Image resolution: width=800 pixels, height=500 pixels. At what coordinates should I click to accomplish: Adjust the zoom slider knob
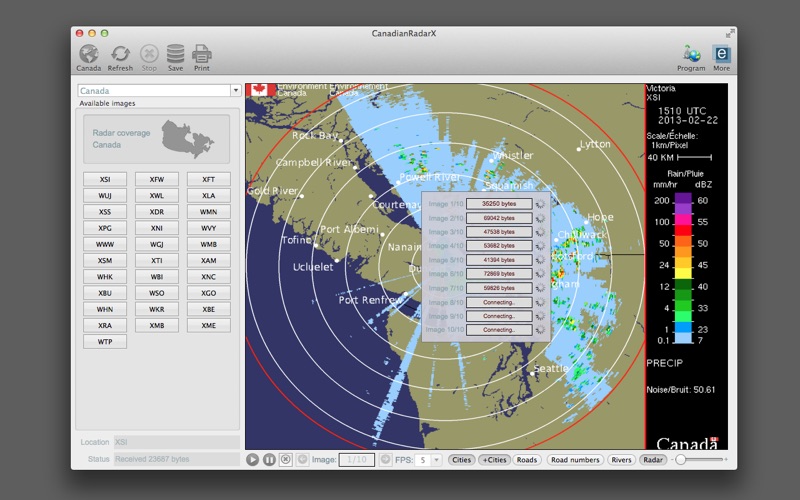[681, 460]
